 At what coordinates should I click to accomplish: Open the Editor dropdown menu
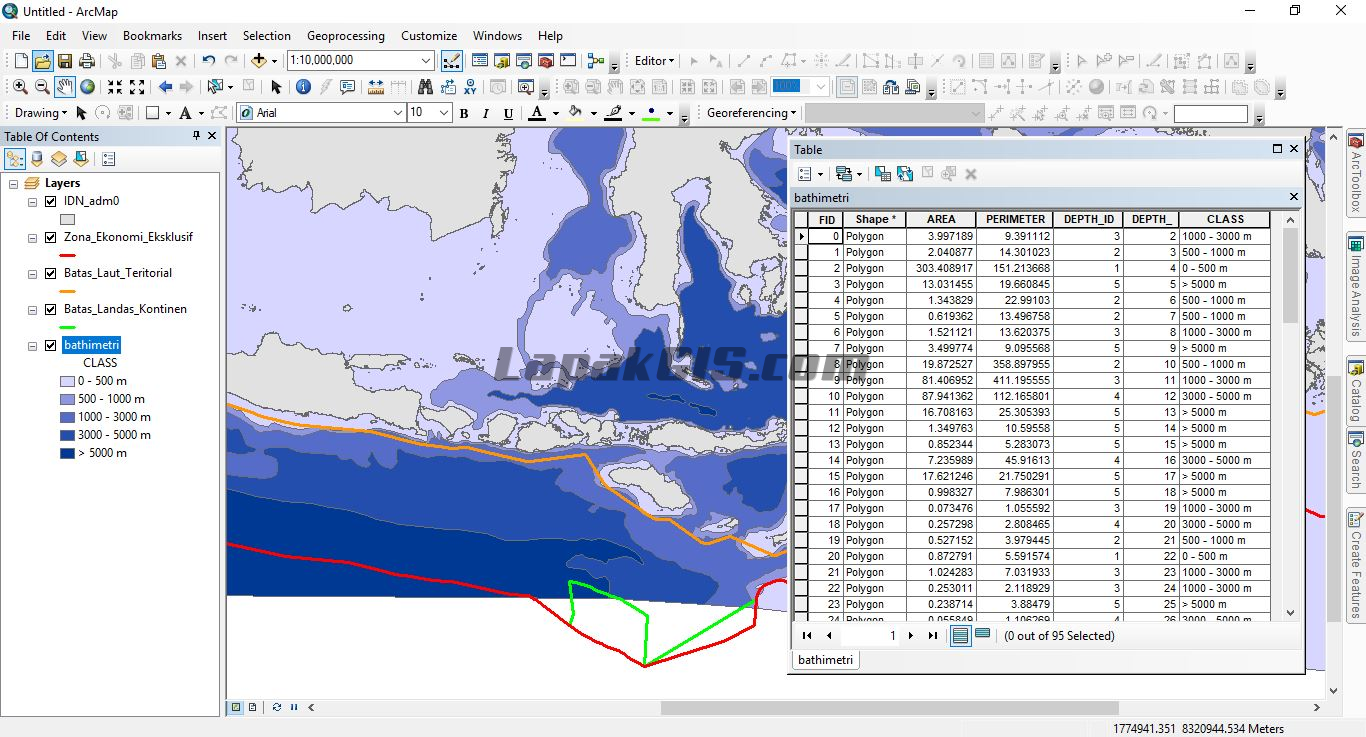(655, 61)
